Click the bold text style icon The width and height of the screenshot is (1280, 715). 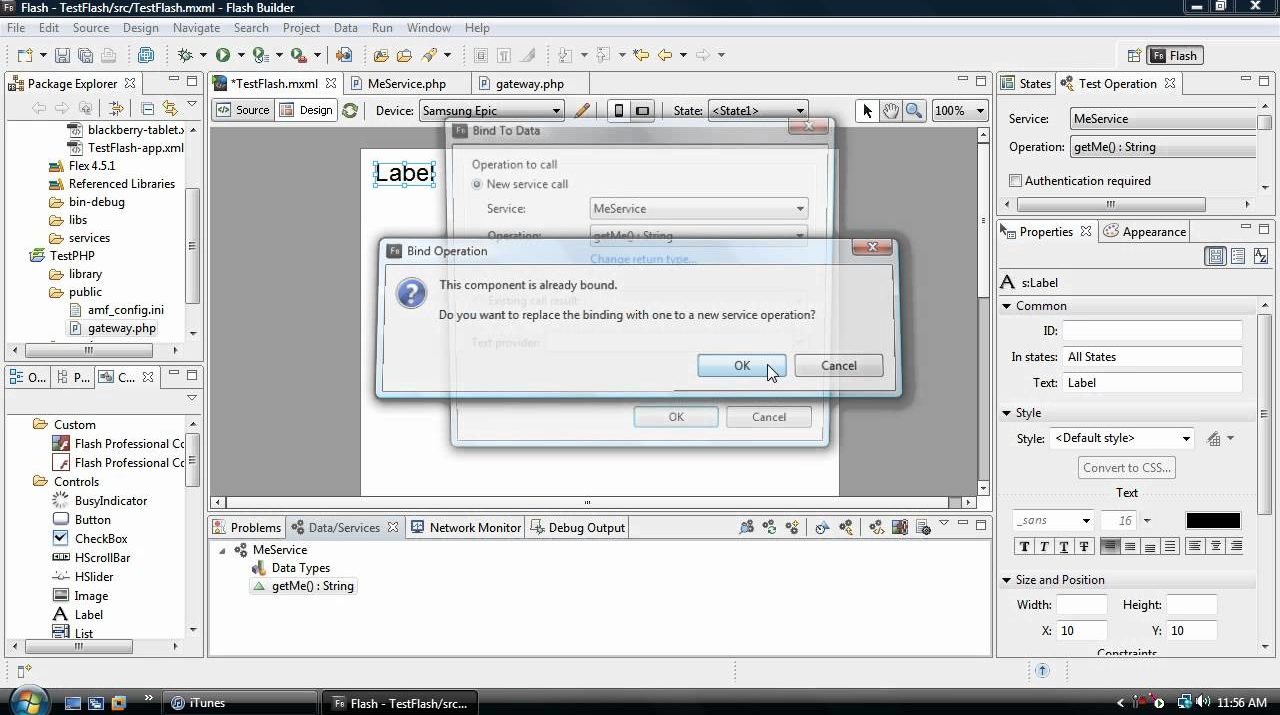click(x=1024, y=546)
